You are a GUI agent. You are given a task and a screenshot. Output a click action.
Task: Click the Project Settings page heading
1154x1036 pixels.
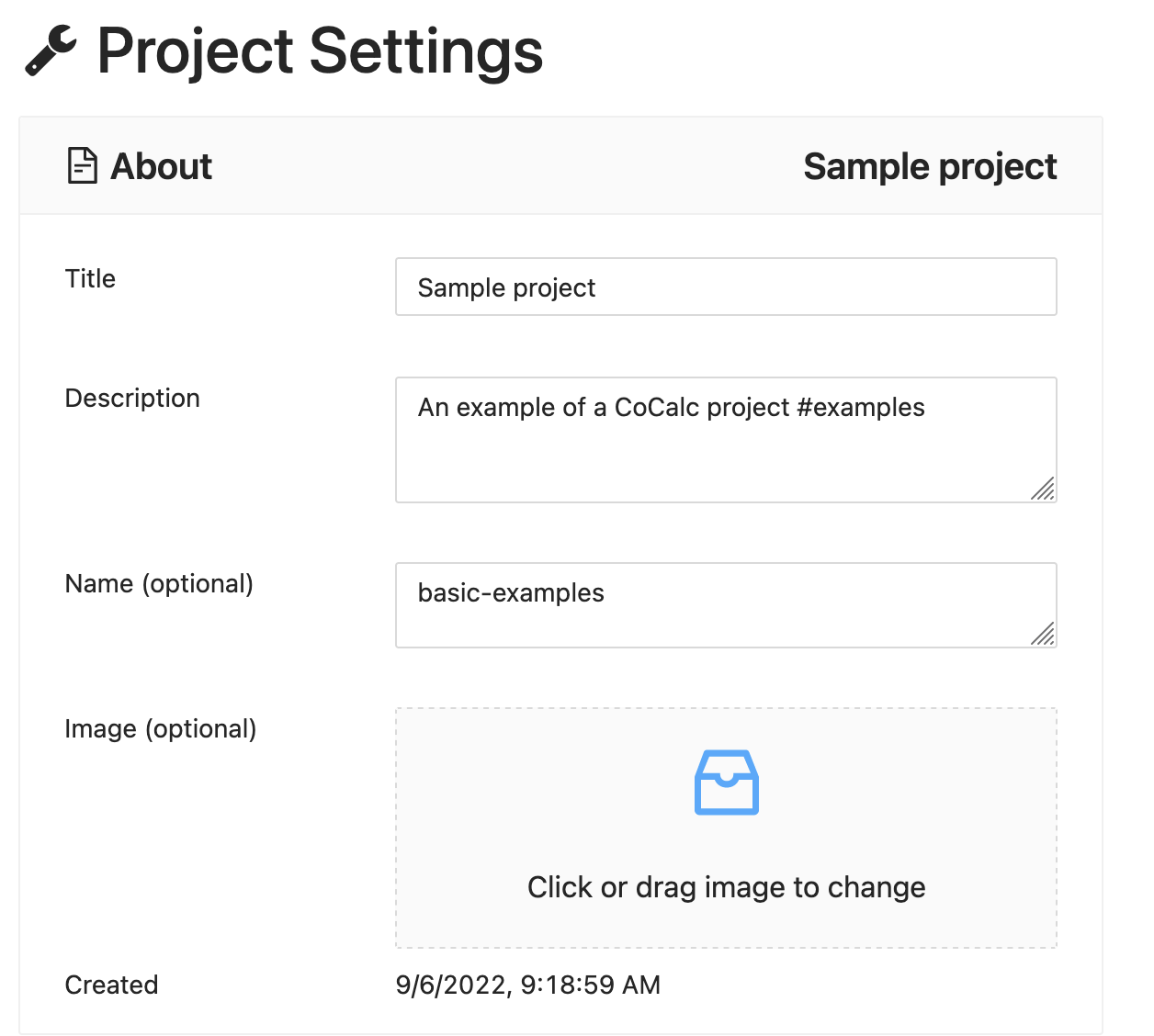tap(320, 51)
